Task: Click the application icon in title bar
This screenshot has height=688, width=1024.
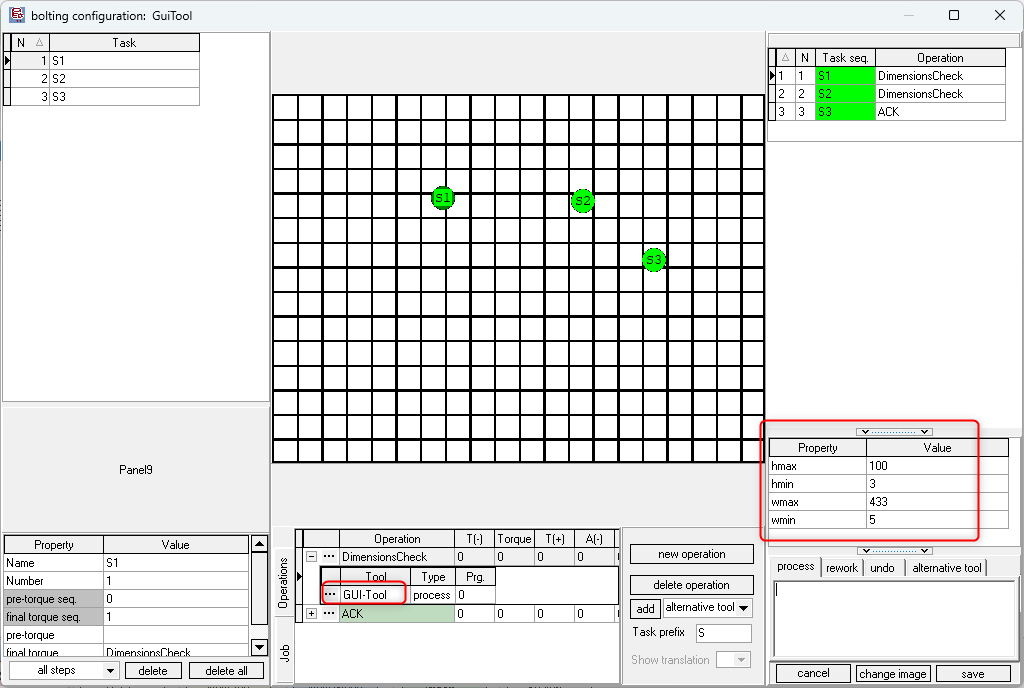Action: coord(17,15)
